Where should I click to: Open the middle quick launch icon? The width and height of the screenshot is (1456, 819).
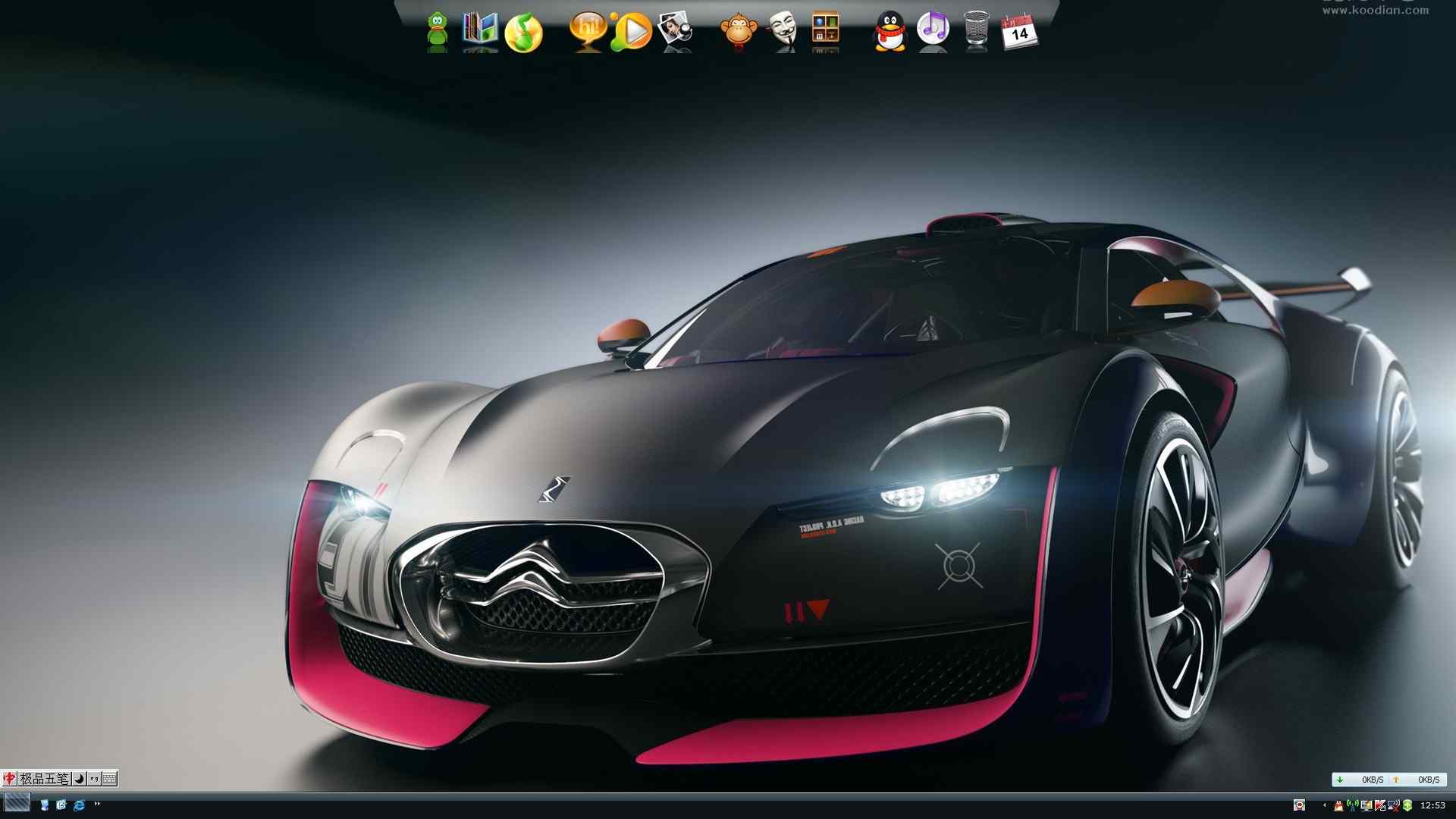[61, 805]
